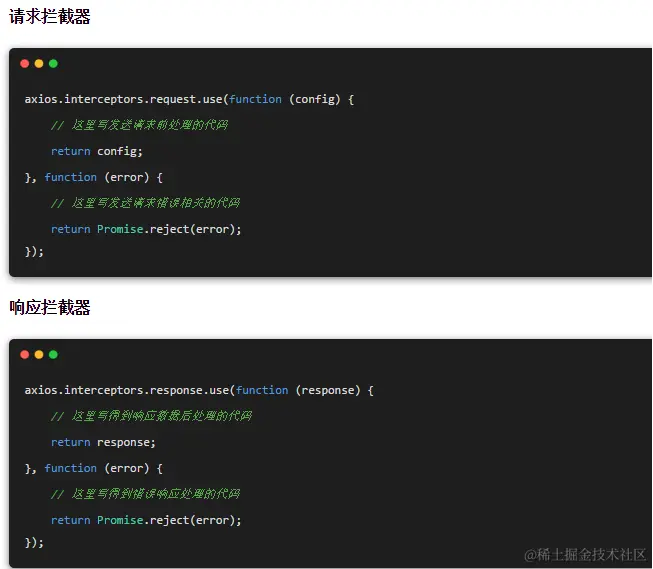
Task: Click the yellow dot on the request interceptor code block
Action: (39, 64)
